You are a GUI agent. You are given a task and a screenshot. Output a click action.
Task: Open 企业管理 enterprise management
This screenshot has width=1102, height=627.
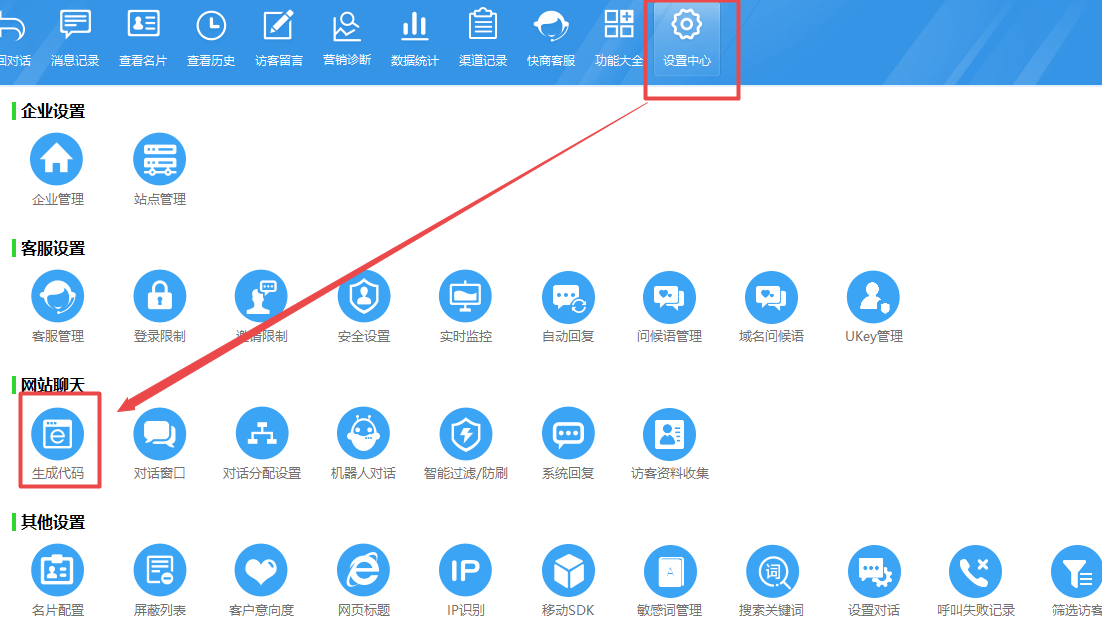tap(57, 159)
